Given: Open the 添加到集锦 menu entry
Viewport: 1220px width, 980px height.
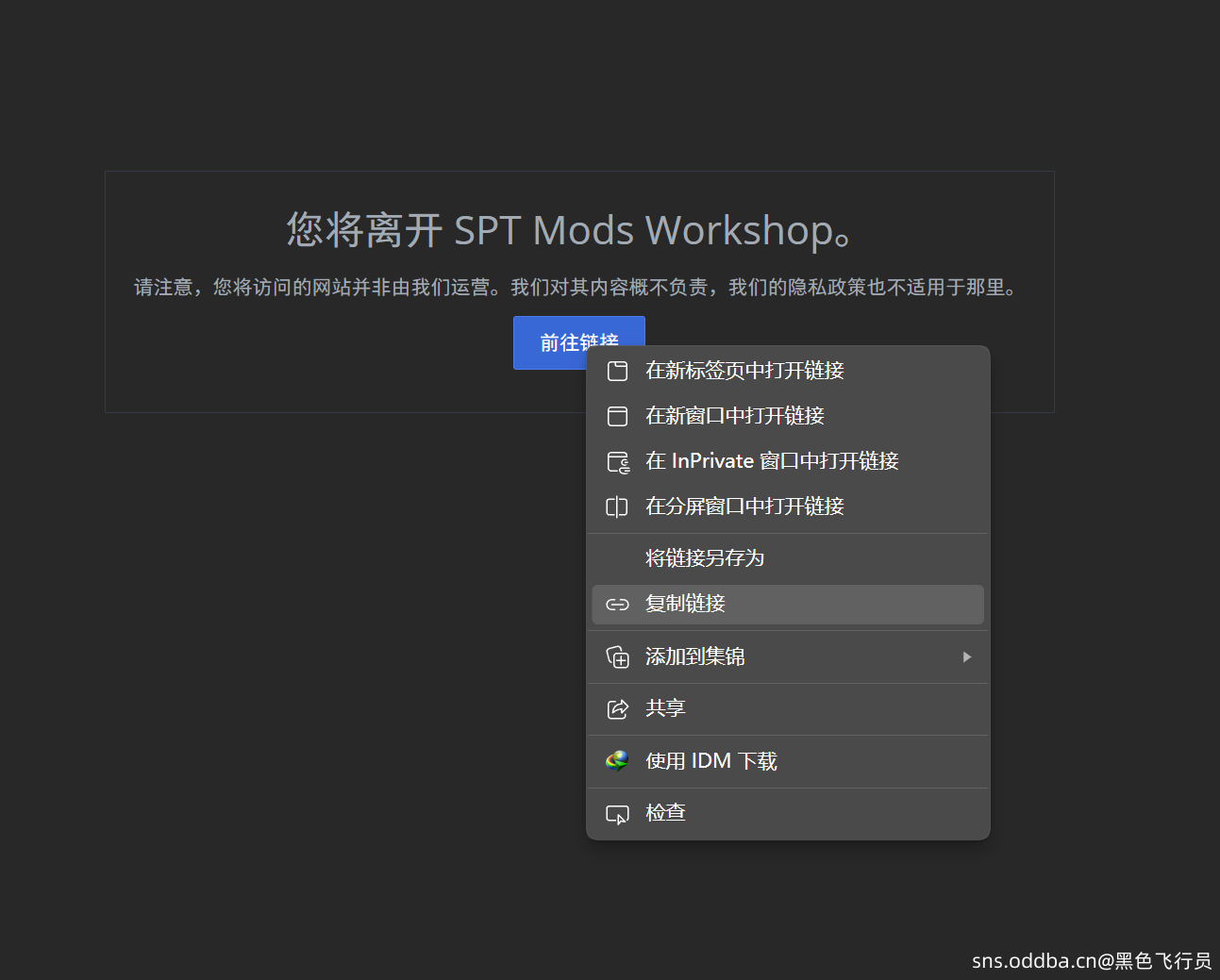Looking at the screenshot, I should (x=788, y=656).
